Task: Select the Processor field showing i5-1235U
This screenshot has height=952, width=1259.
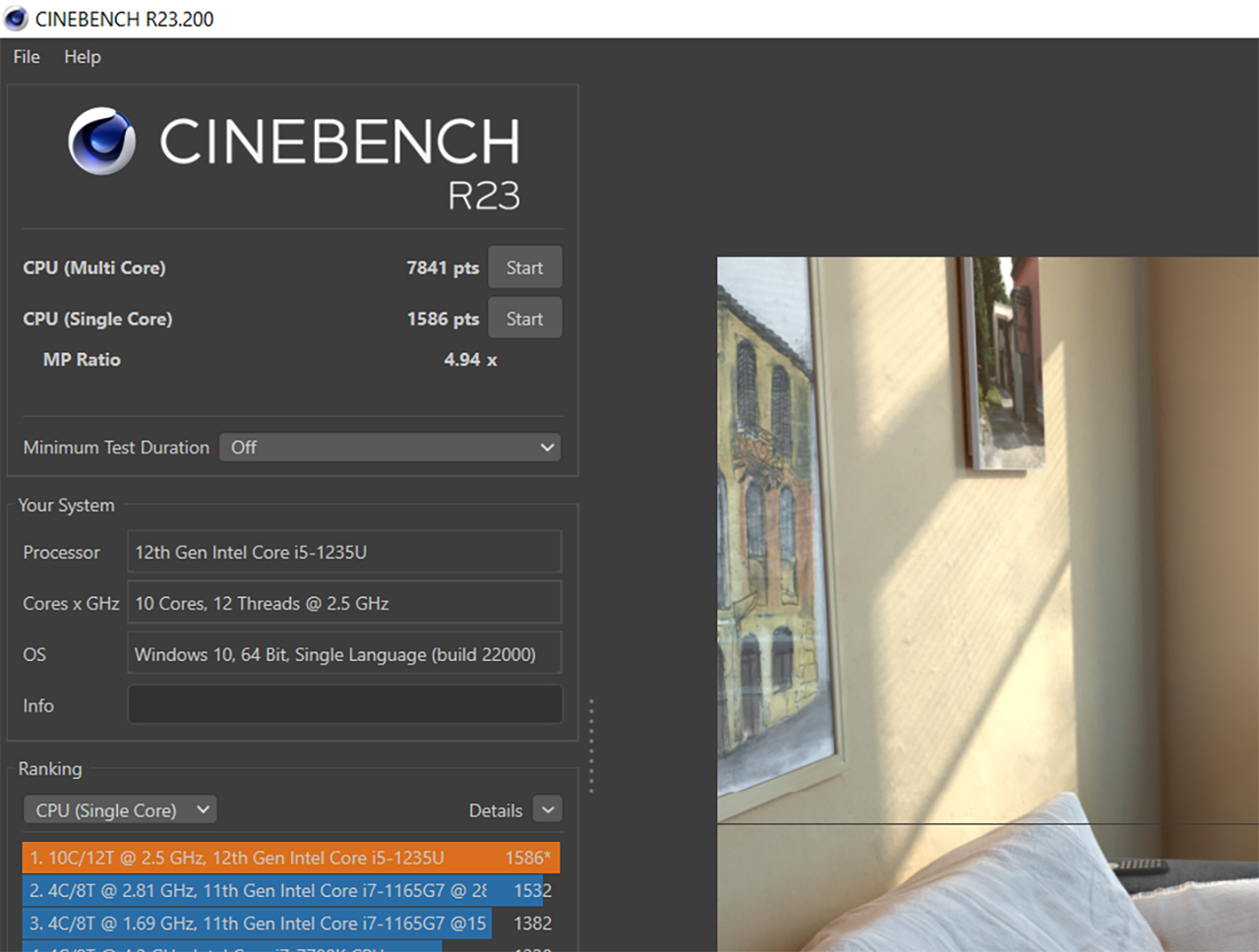Action: [x=344, y=552]
